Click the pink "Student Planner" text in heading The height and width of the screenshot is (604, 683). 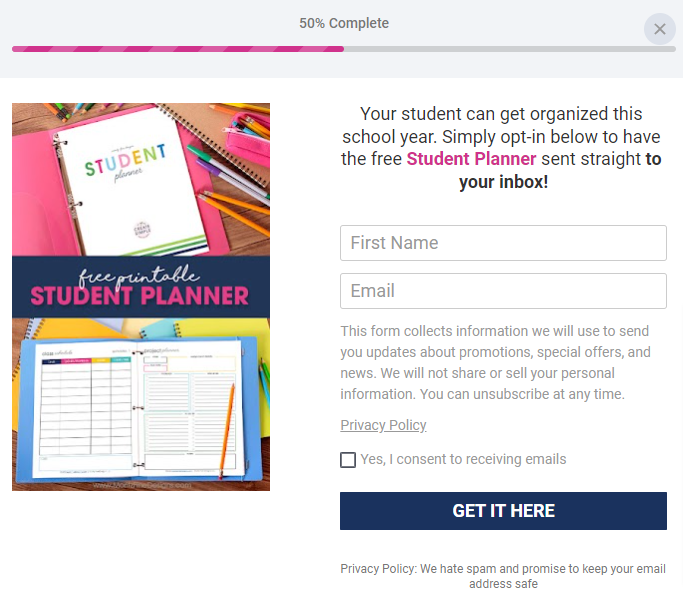[471, 159]
